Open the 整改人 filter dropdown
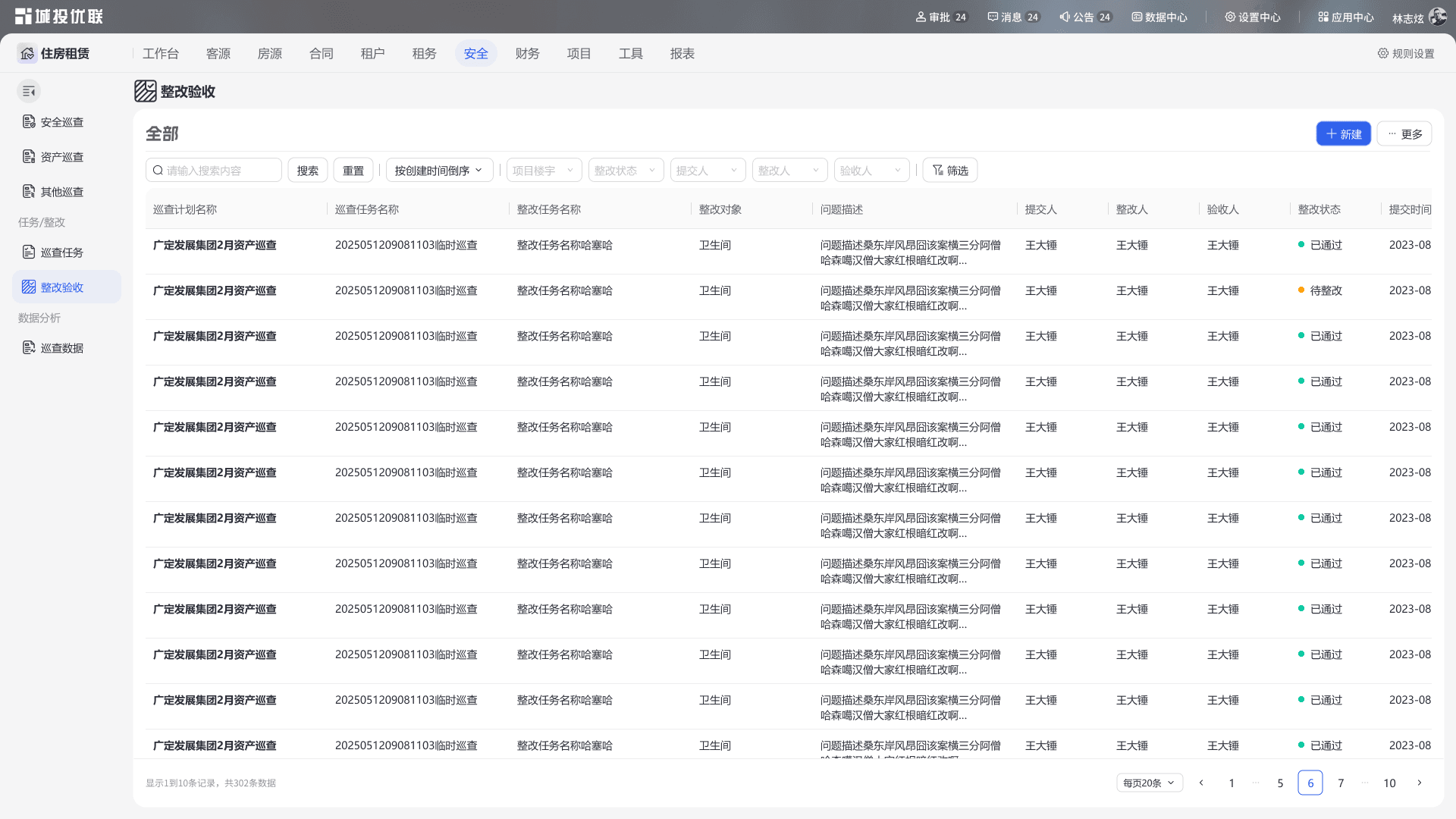 point(789,171)
